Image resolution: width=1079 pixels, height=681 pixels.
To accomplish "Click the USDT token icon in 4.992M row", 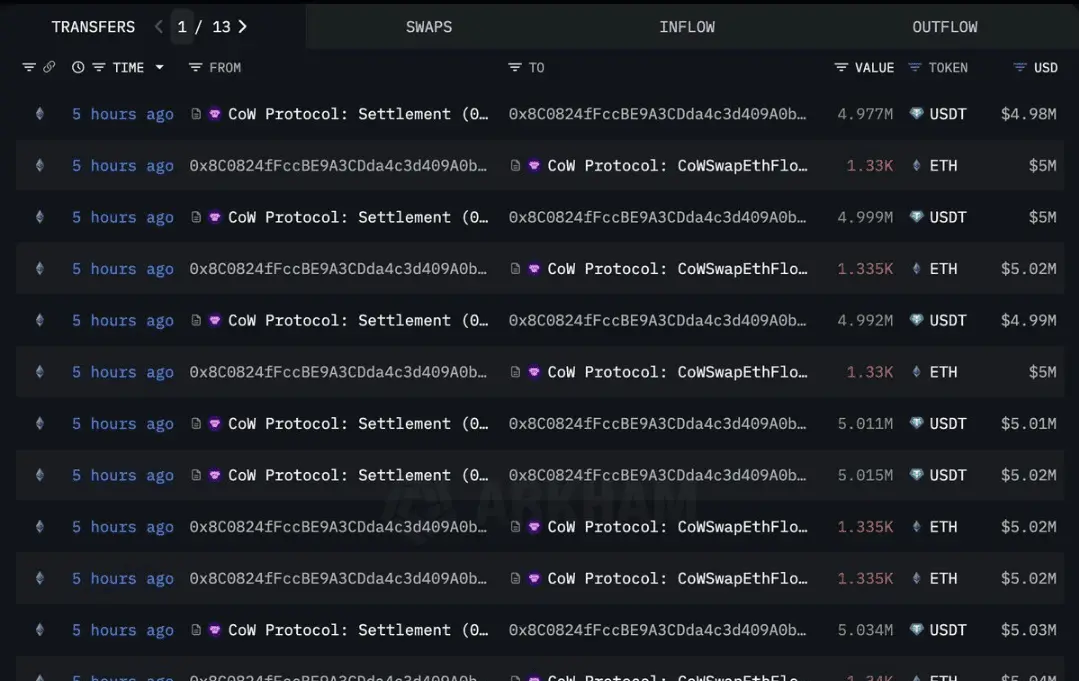I will 916,320.
